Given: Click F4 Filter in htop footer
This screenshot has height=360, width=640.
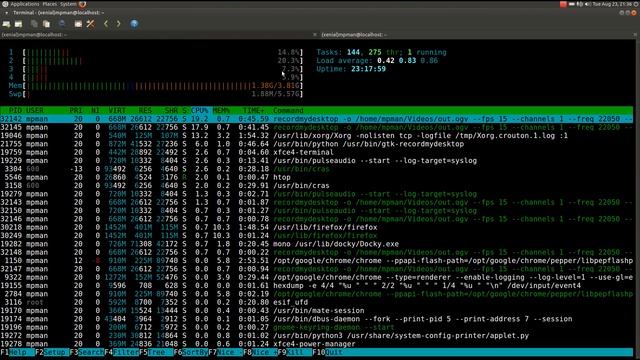Looking at the screenshot, I should (x=122, y=352).
